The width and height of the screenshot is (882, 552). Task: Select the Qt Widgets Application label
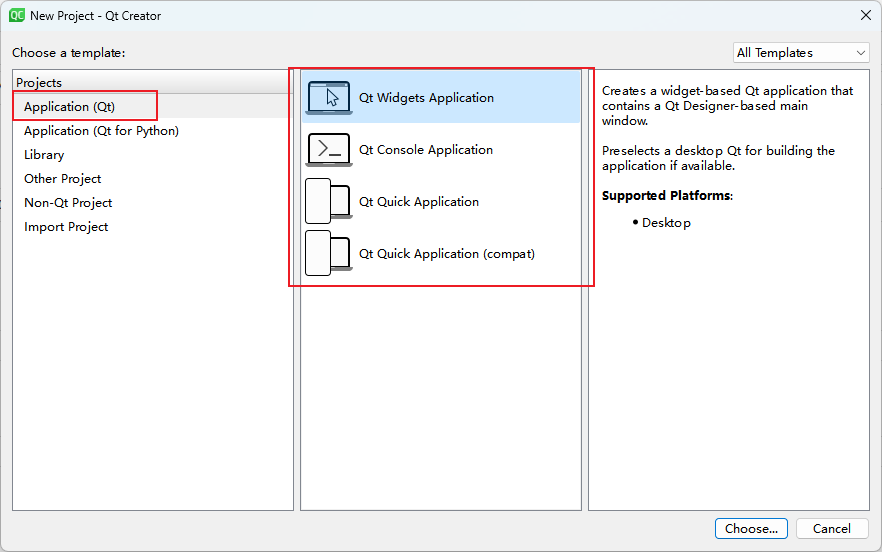[x=426, y=98]
